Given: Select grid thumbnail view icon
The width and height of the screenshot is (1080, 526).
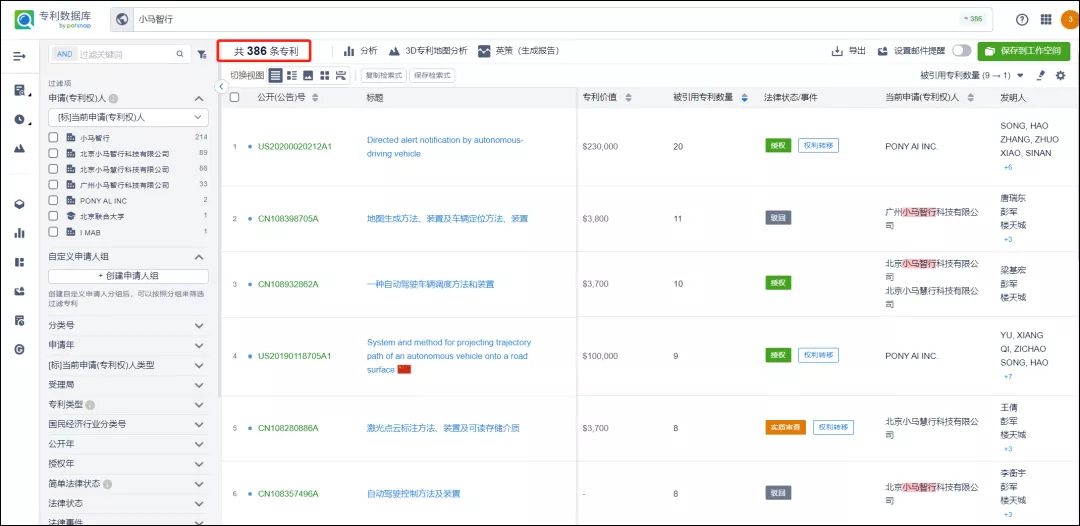Looking at the screenshot, I should (x=324, y=75).
